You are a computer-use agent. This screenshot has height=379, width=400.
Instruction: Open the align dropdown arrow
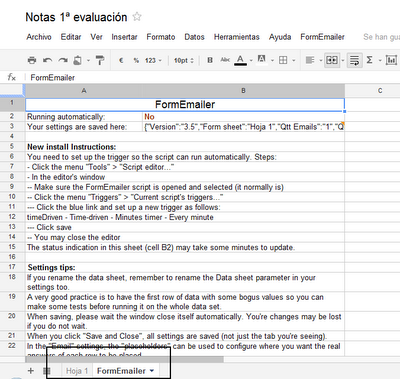(320, 61)
